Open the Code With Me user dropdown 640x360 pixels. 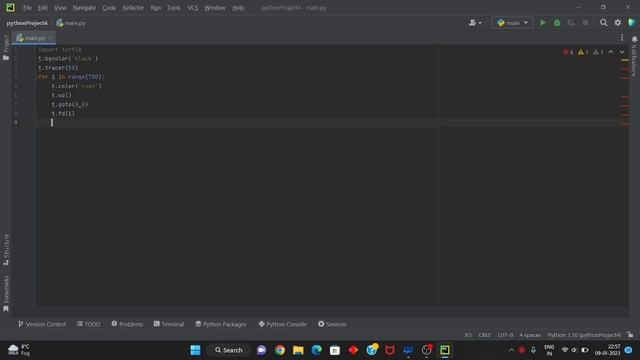click(x=475, y=23)
